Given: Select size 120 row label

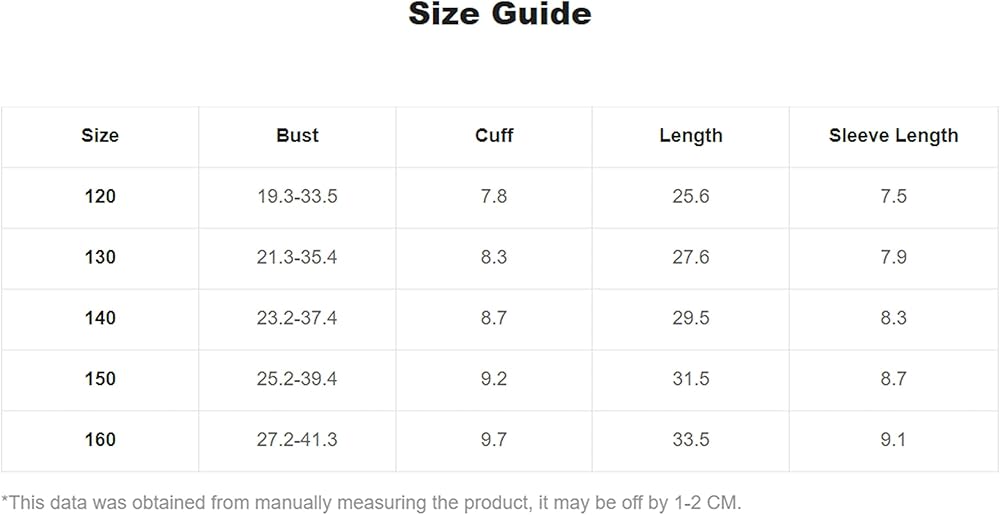Looking at the screenshot, I should [100, 197].
